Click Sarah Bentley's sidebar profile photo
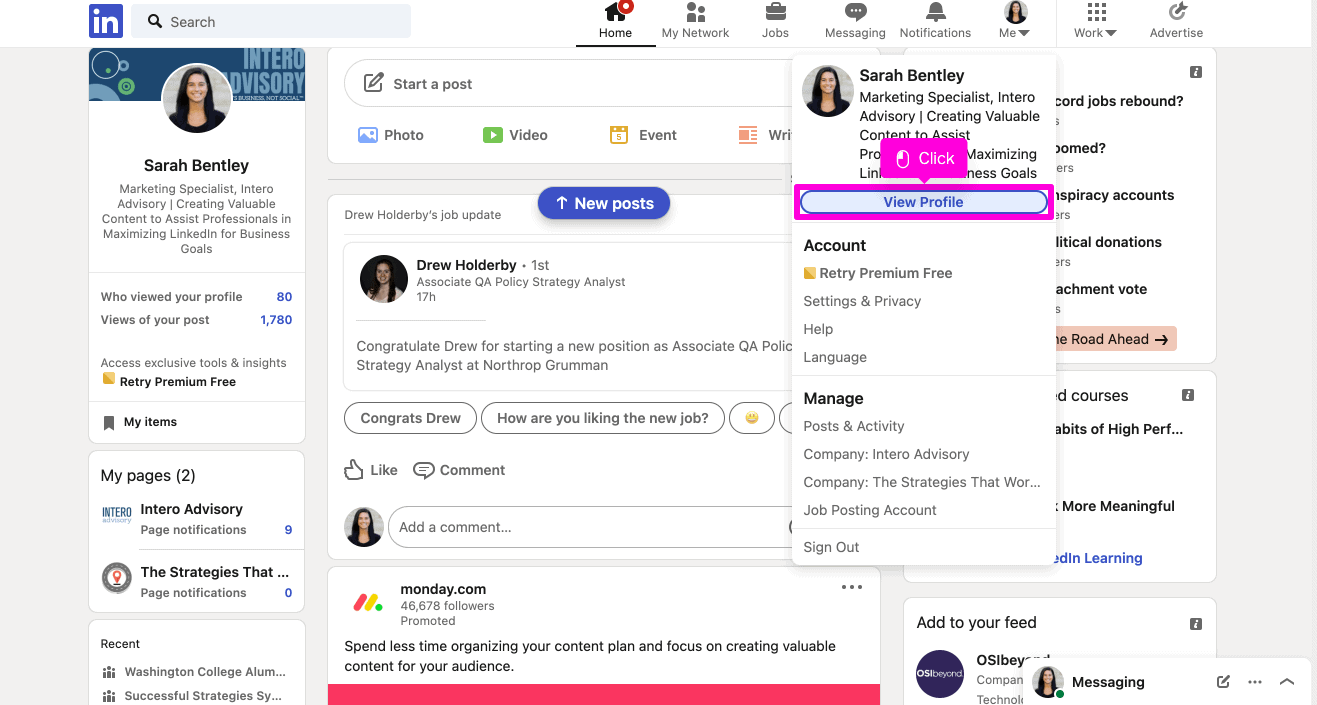This screenshot has width=1317, height=705. pos(197,98)
